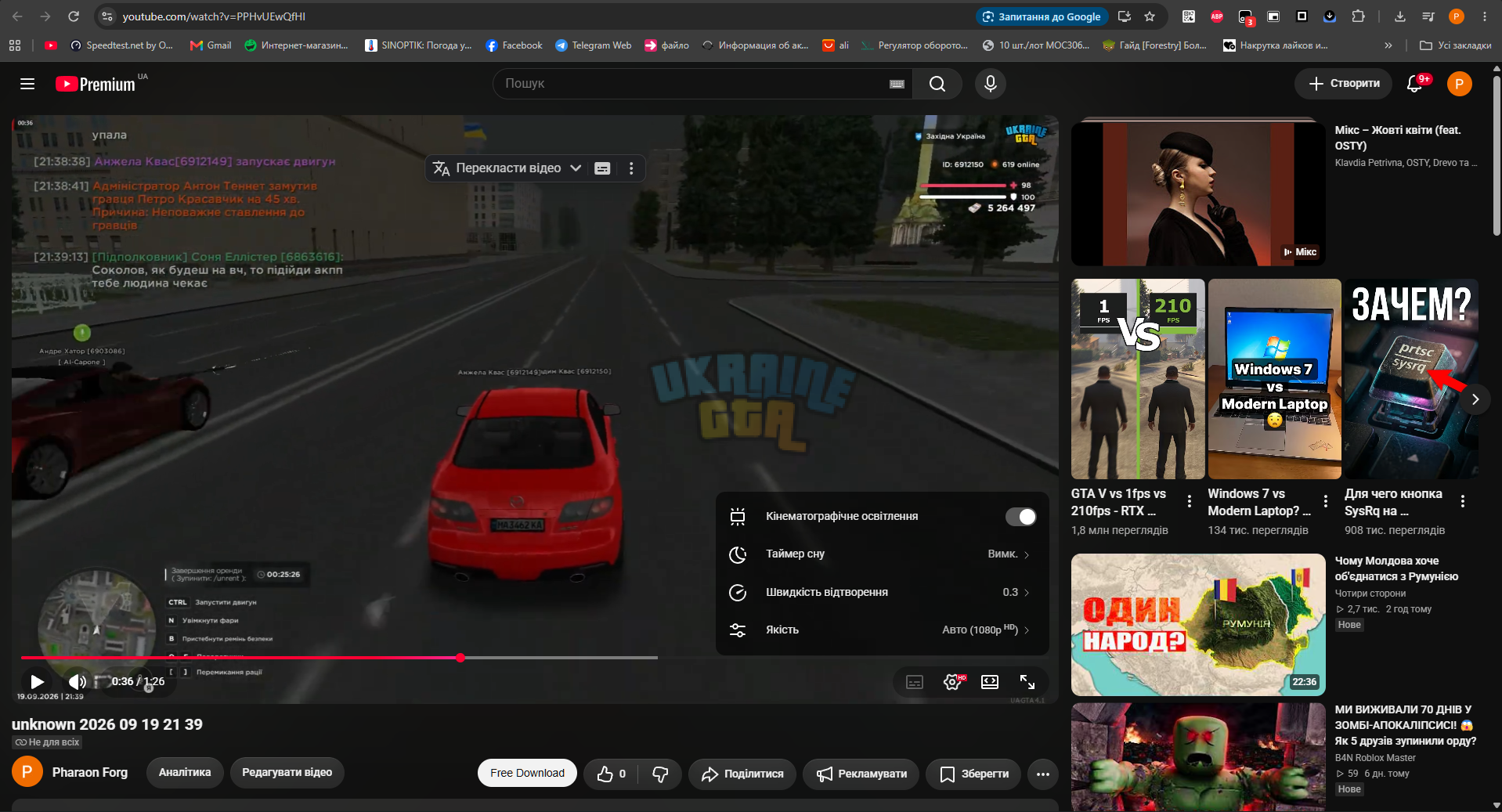Like the video

[611, 774]
